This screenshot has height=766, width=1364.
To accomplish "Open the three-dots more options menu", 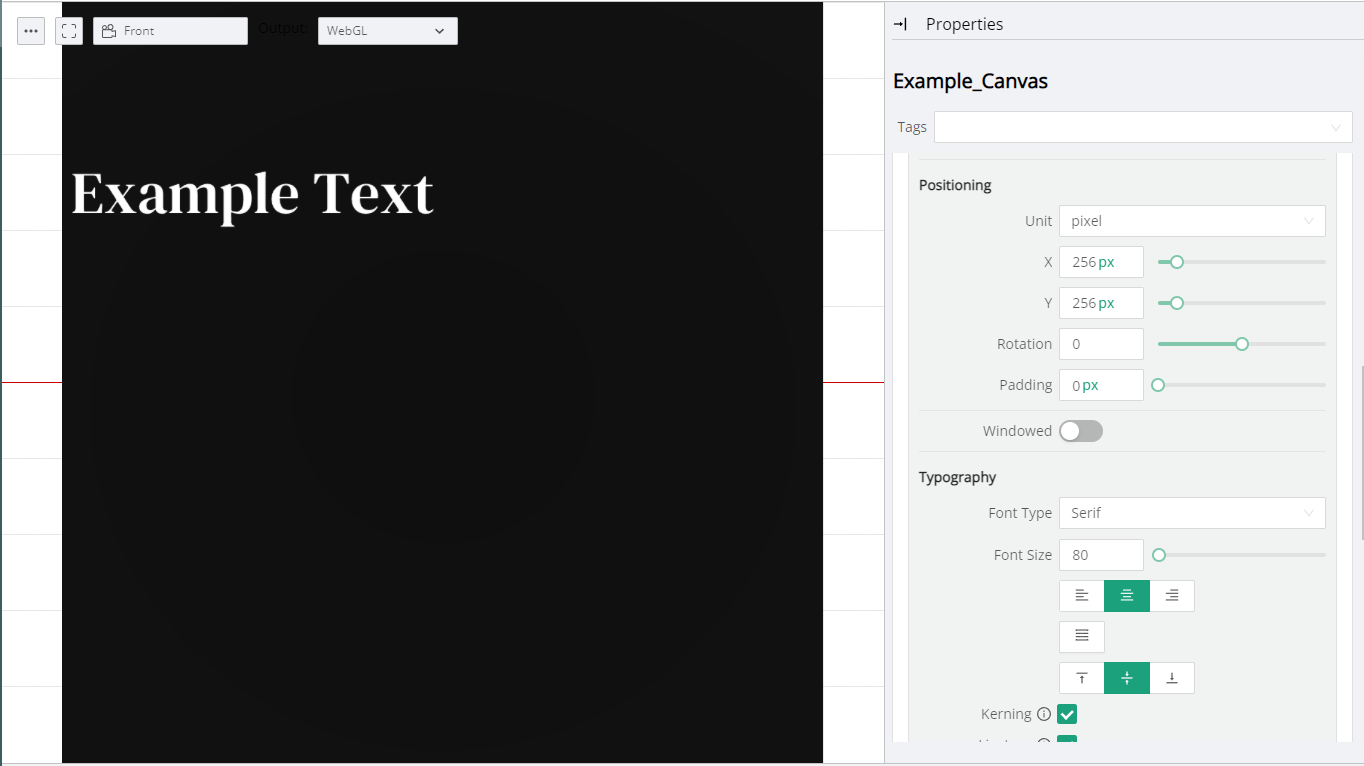I will coord(31,31).
